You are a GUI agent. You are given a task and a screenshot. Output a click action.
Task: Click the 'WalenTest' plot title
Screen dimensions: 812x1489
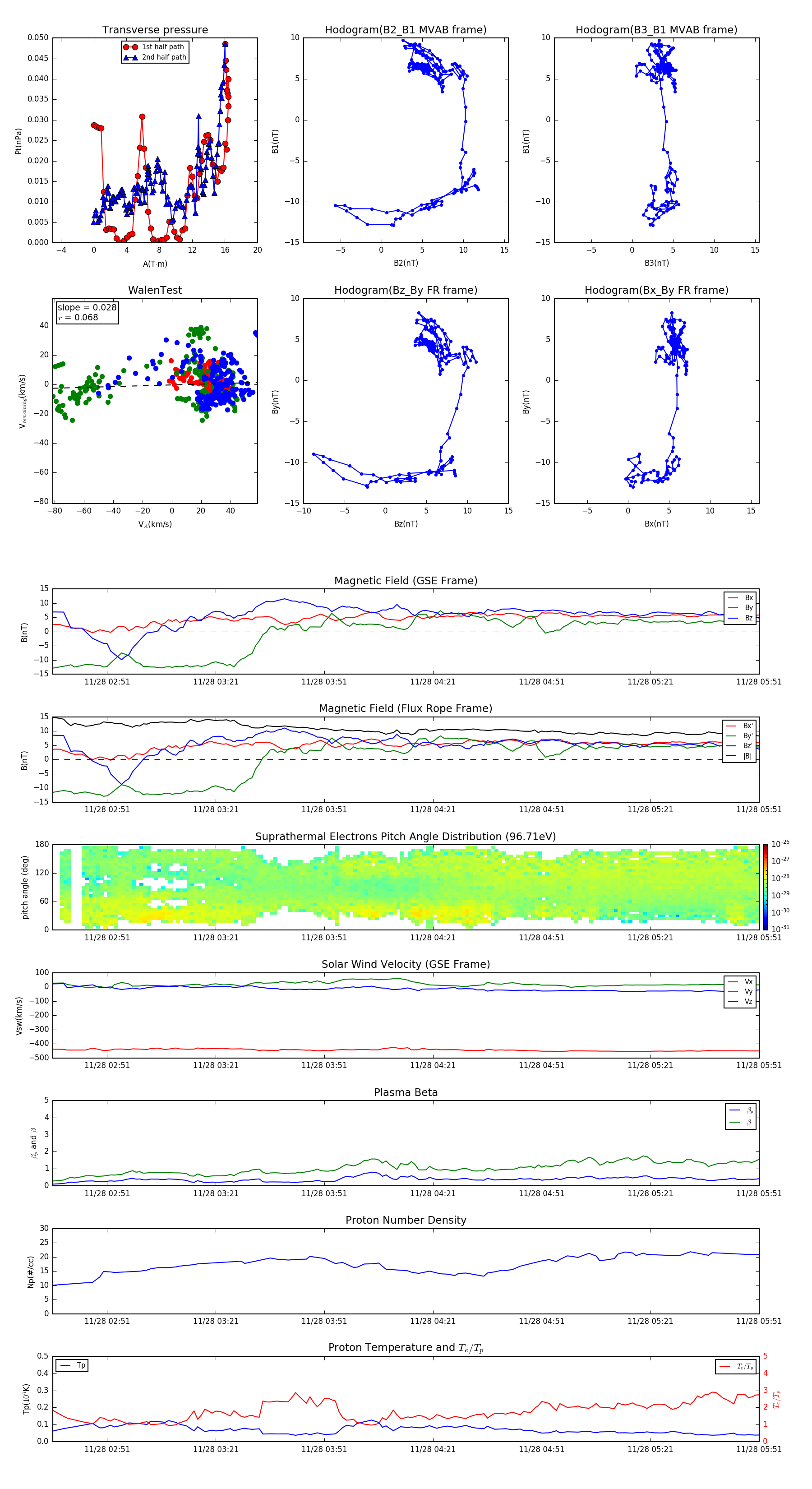tap(155, 290)
